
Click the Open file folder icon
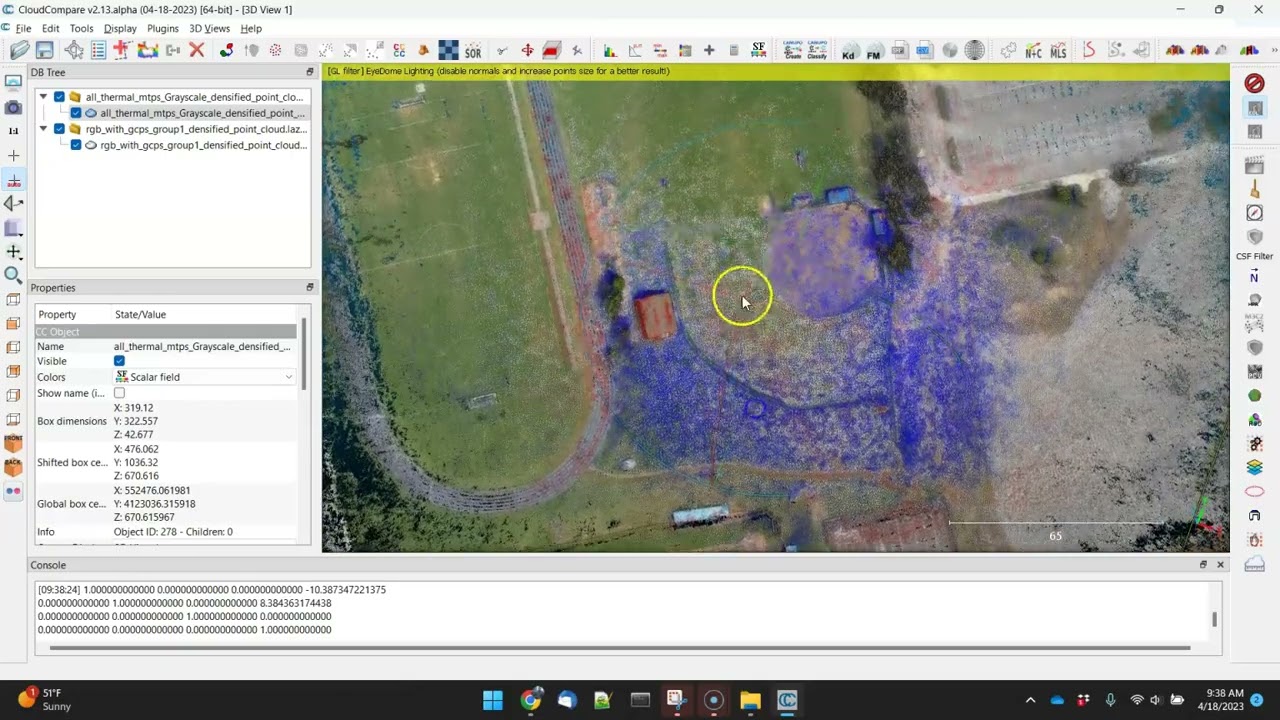[x=19, y=50]
